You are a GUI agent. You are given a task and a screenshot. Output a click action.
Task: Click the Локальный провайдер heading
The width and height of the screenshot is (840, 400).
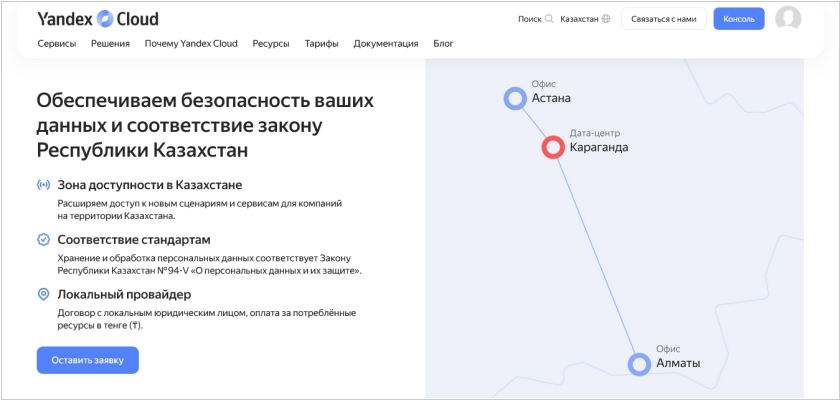pyautogui.click(x=124, y=294)
